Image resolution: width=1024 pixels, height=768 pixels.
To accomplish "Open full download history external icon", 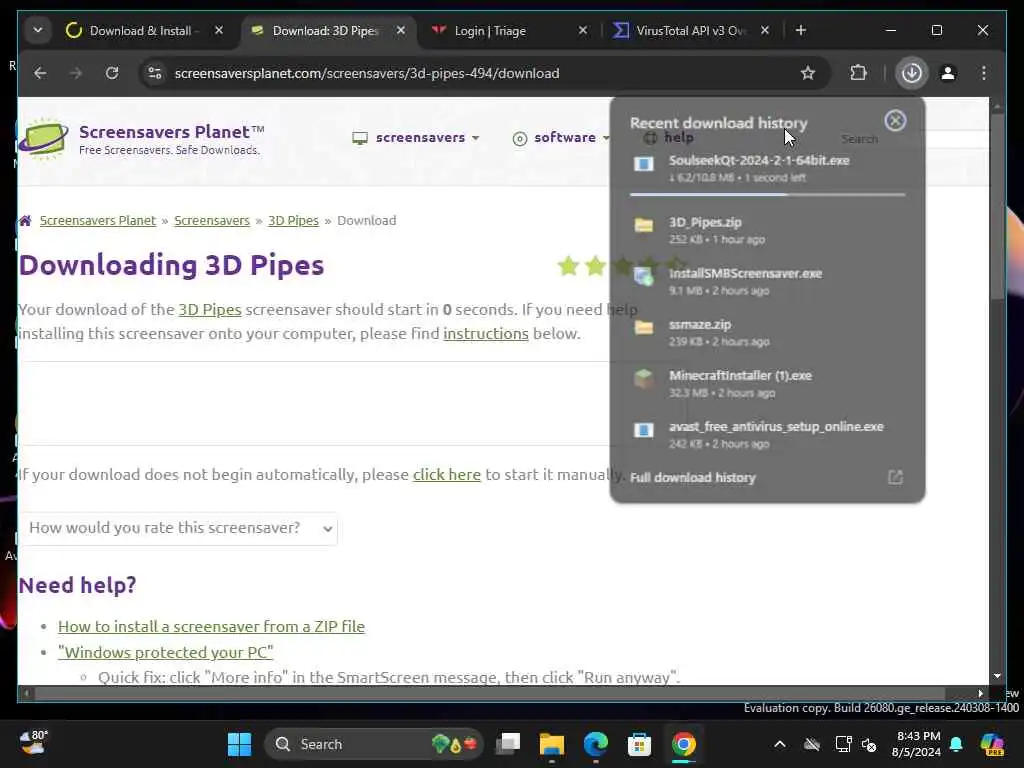I will point(895,477).
